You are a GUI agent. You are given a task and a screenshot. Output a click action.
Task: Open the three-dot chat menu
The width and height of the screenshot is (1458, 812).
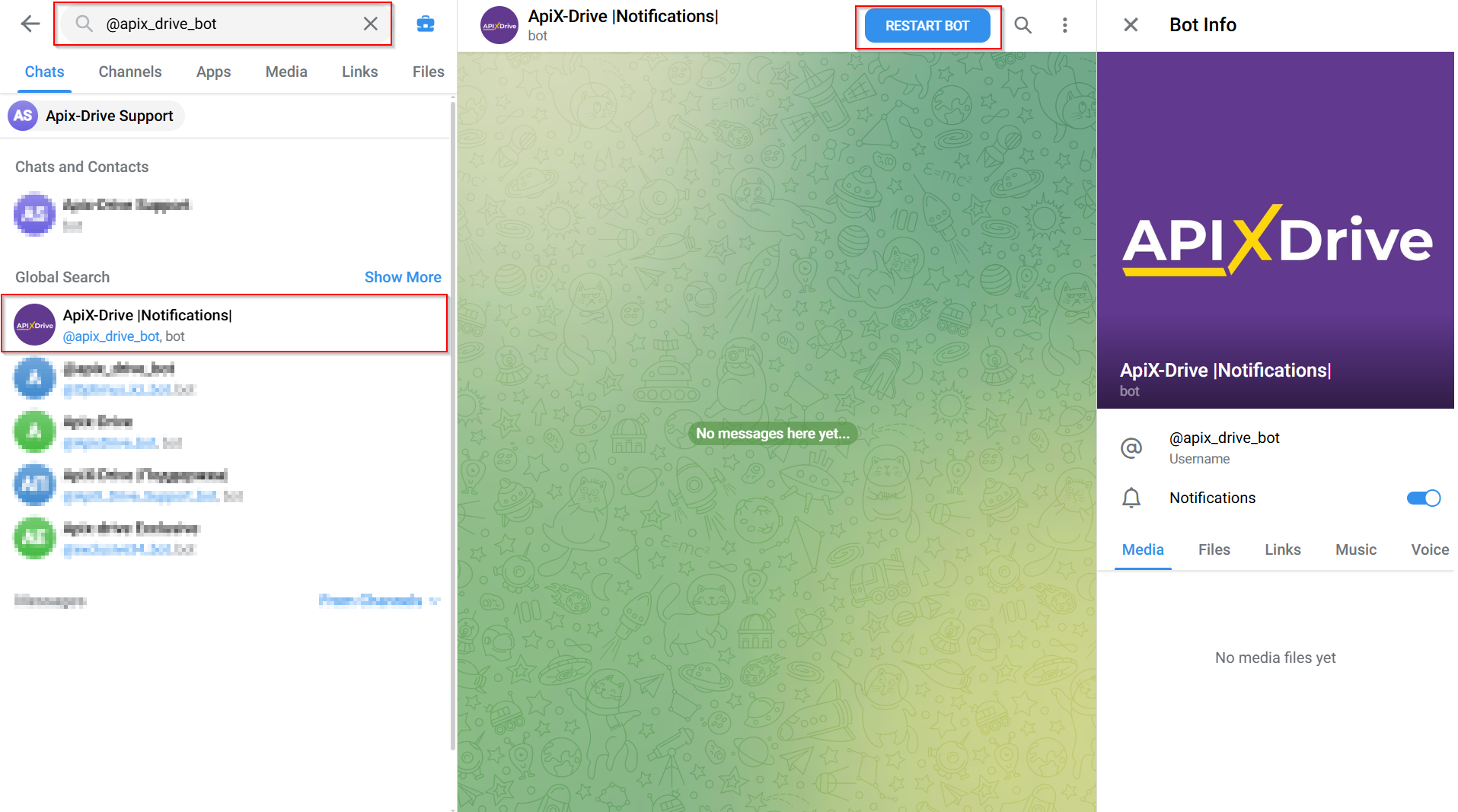[x=1065, y=25]
